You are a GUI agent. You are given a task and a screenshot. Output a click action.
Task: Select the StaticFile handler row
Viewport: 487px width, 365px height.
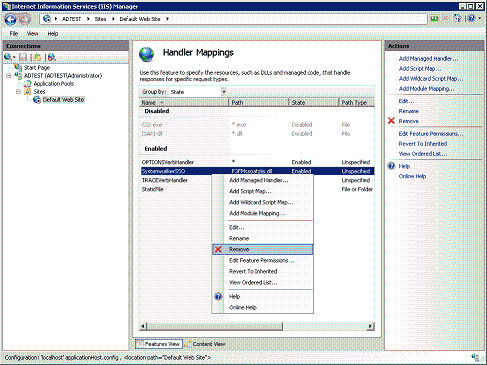pyautogui.click(x=257, y=189)
